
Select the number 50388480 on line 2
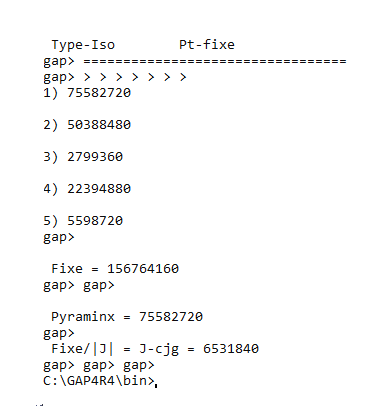[99, 125]
